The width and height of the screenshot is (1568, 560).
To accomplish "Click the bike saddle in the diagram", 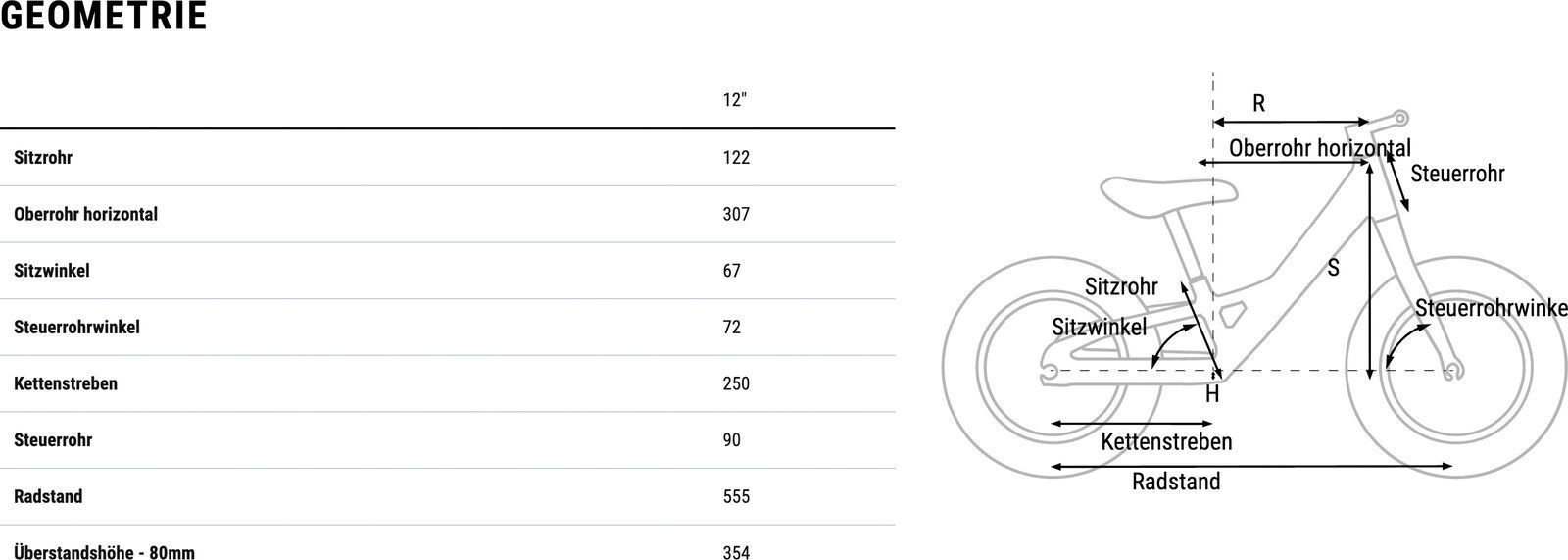I will click(1143, 195).
